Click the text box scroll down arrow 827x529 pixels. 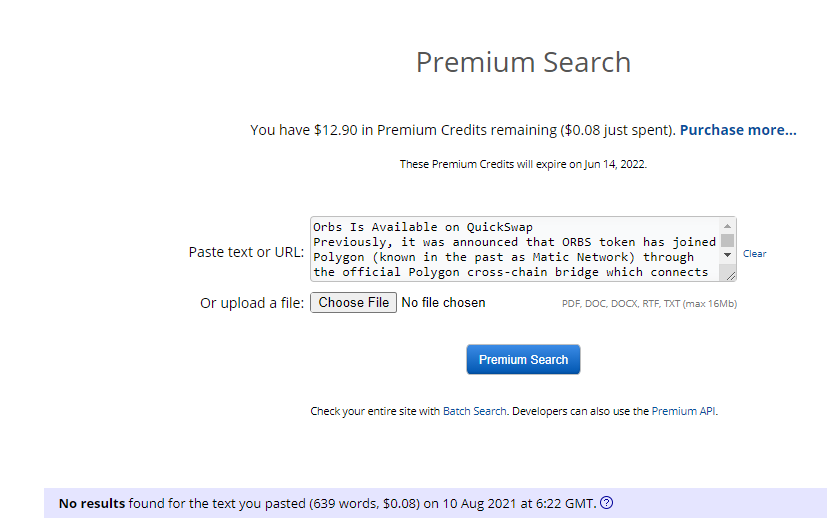coord(727,255)
